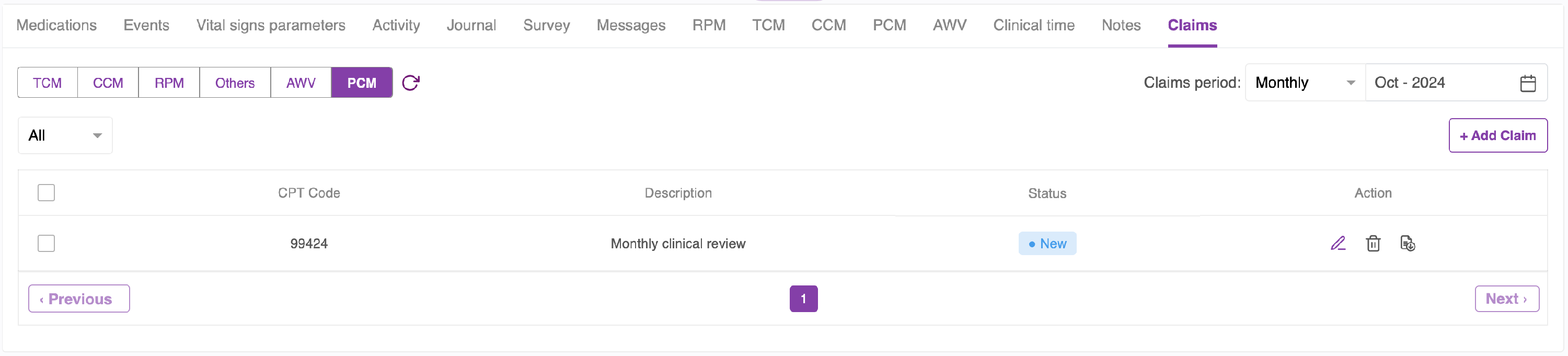The image size is (1568, 356).
Task: Expand the Monthly claims period dropdown
Action: (x=1305, y=83)
